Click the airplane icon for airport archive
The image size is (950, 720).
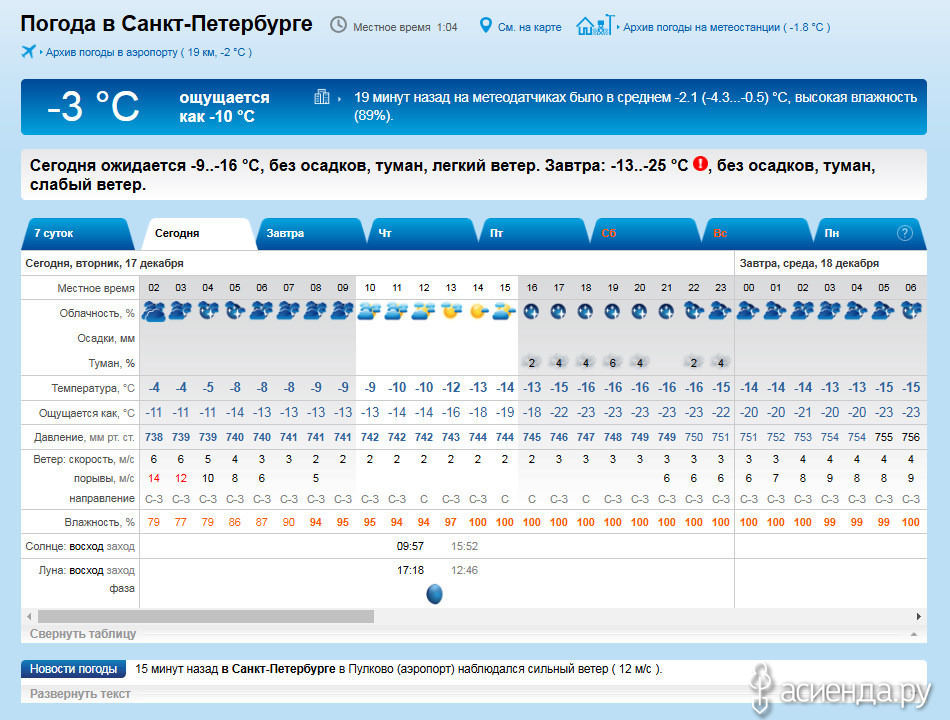(x=29, y=51)
